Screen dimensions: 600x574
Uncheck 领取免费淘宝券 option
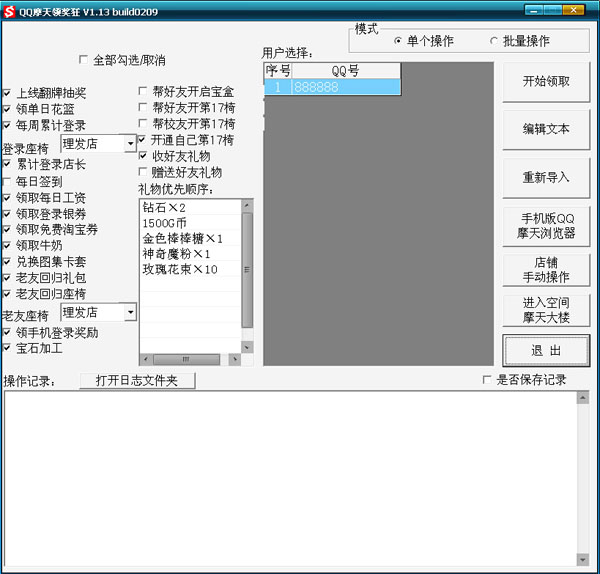[x=7, y=229]
